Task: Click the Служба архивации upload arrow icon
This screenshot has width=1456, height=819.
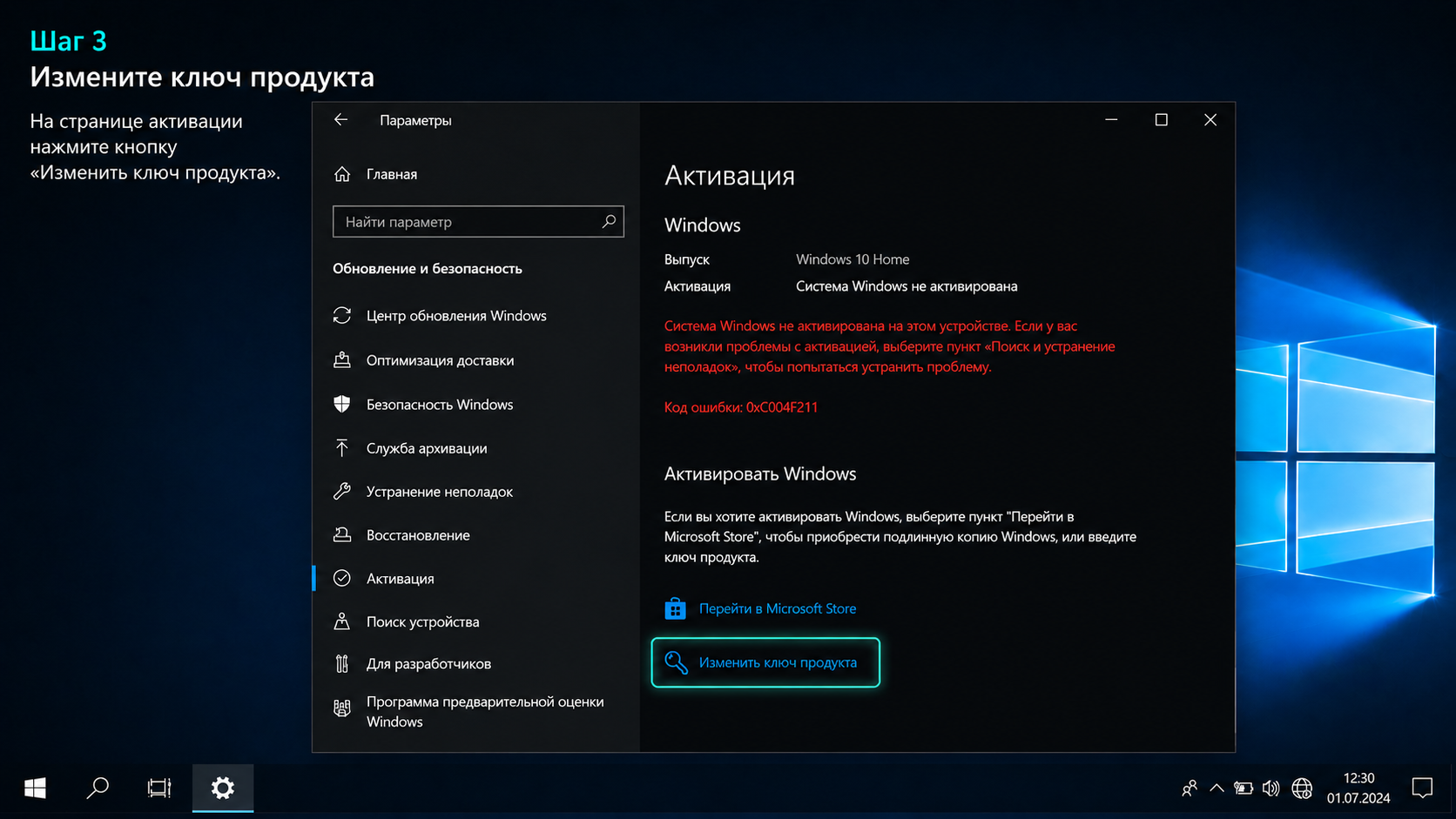Action: (x=342, y=448)
